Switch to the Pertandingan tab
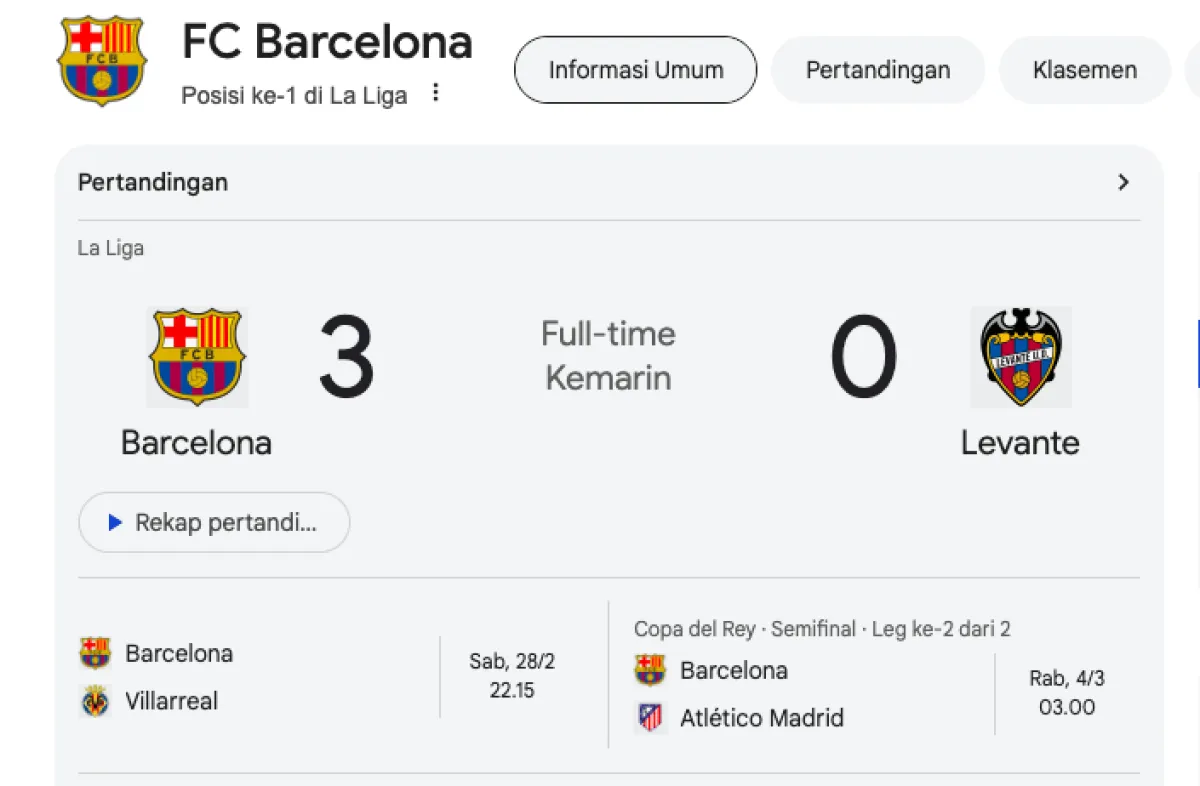 (878, 70)
